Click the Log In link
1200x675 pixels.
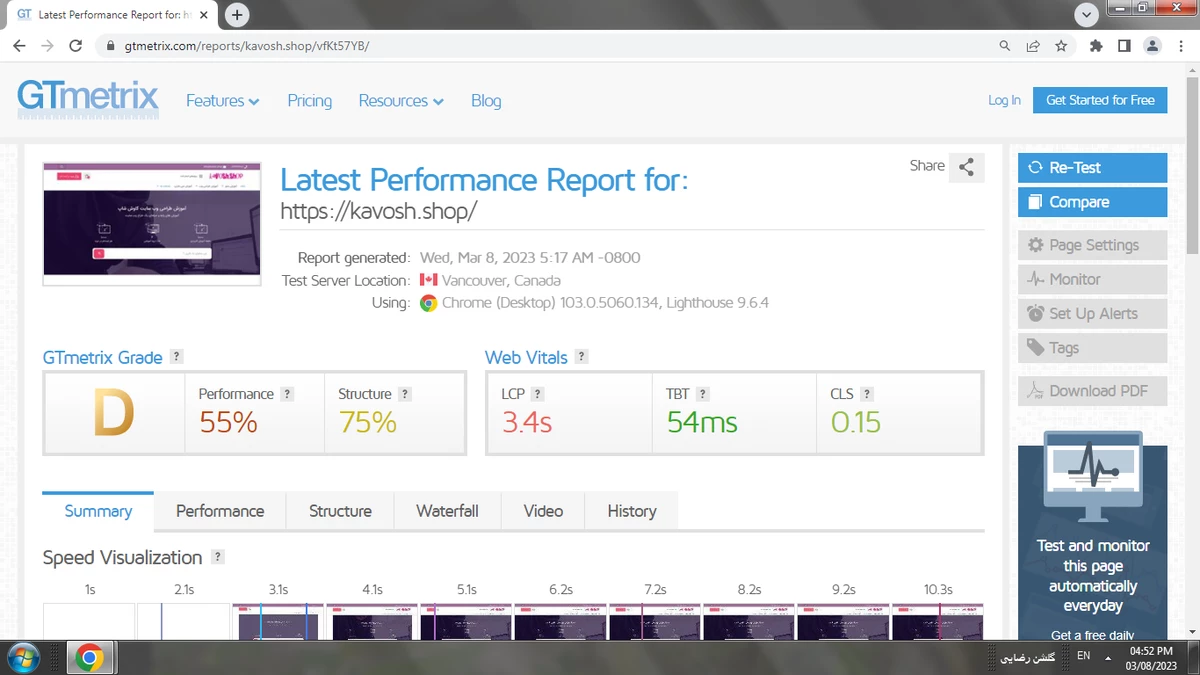(x=1004, y=100)
